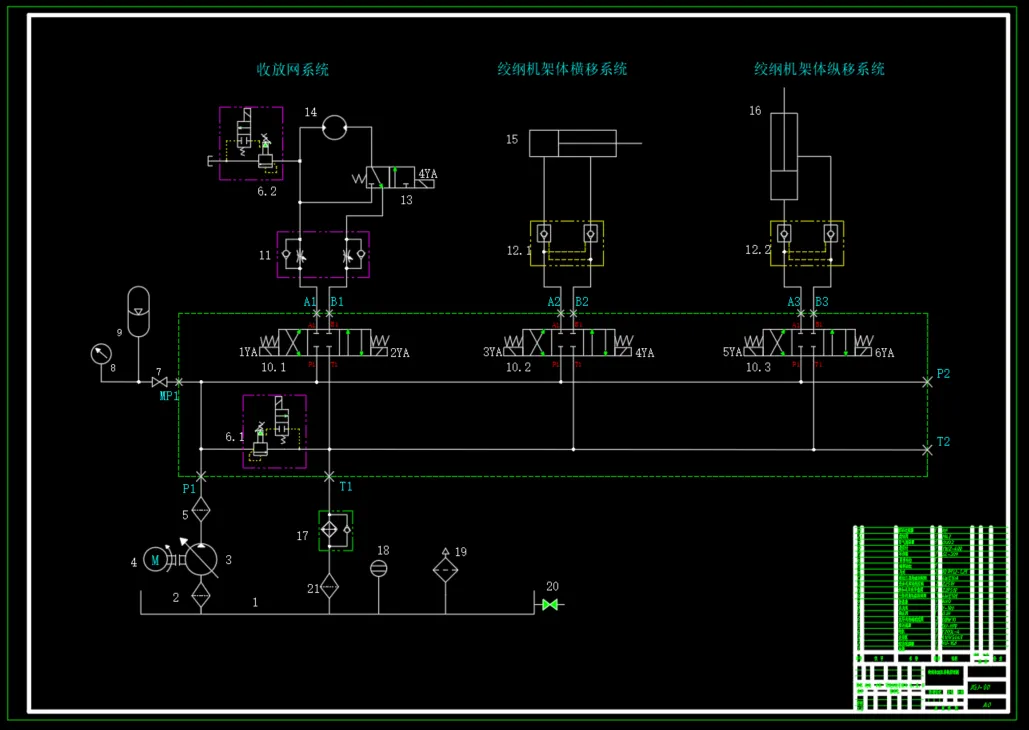The height and width of the screenshot is (730, 1029).
Task: Select relief valve block 6.1
Action: click(274, 431)
